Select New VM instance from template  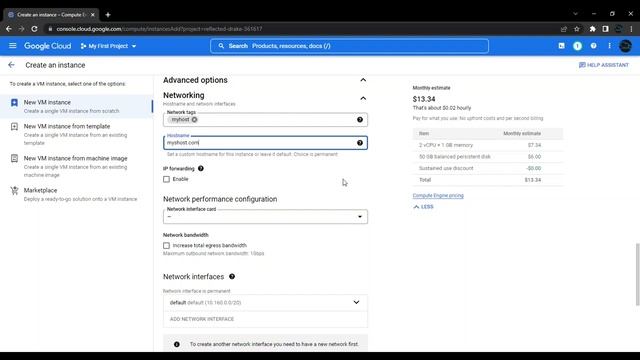point(76,134)
